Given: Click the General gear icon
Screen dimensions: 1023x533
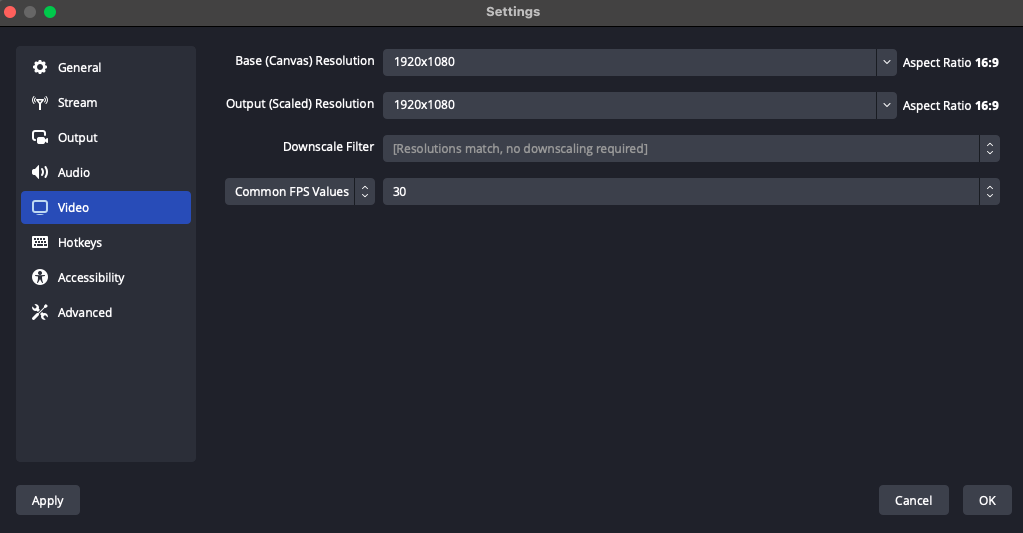Looking at the screenshot, I should 40,68.
